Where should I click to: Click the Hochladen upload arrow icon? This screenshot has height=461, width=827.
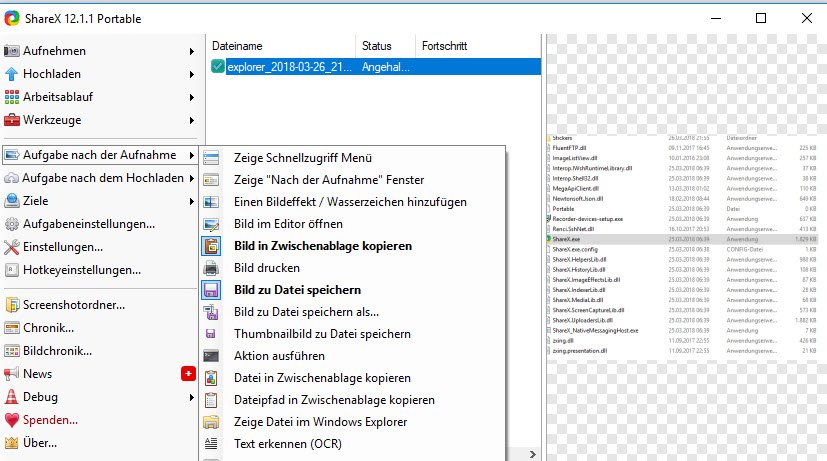[12, 74]
